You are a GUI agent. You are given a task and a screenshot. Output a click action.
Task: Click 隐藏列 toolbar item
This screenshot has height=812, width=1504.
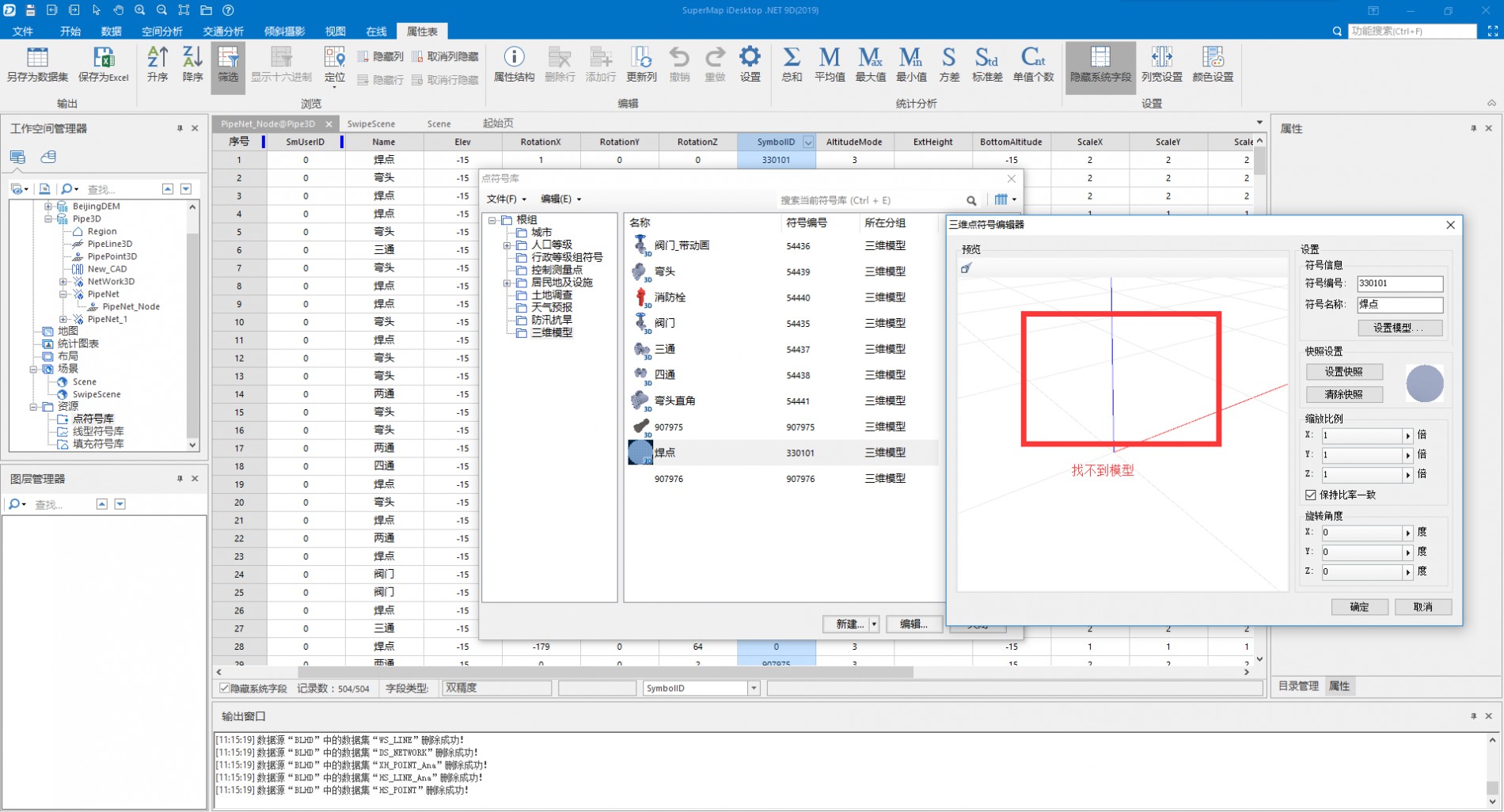(380, 57)
